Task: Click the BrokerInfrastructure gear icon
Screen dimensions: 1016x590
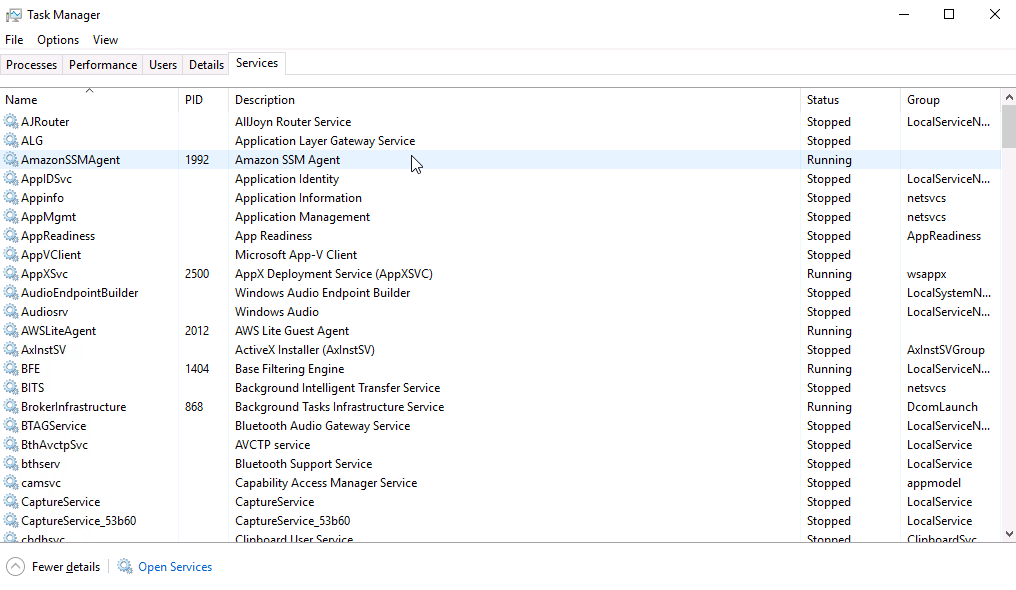Action: pos(11,407)
